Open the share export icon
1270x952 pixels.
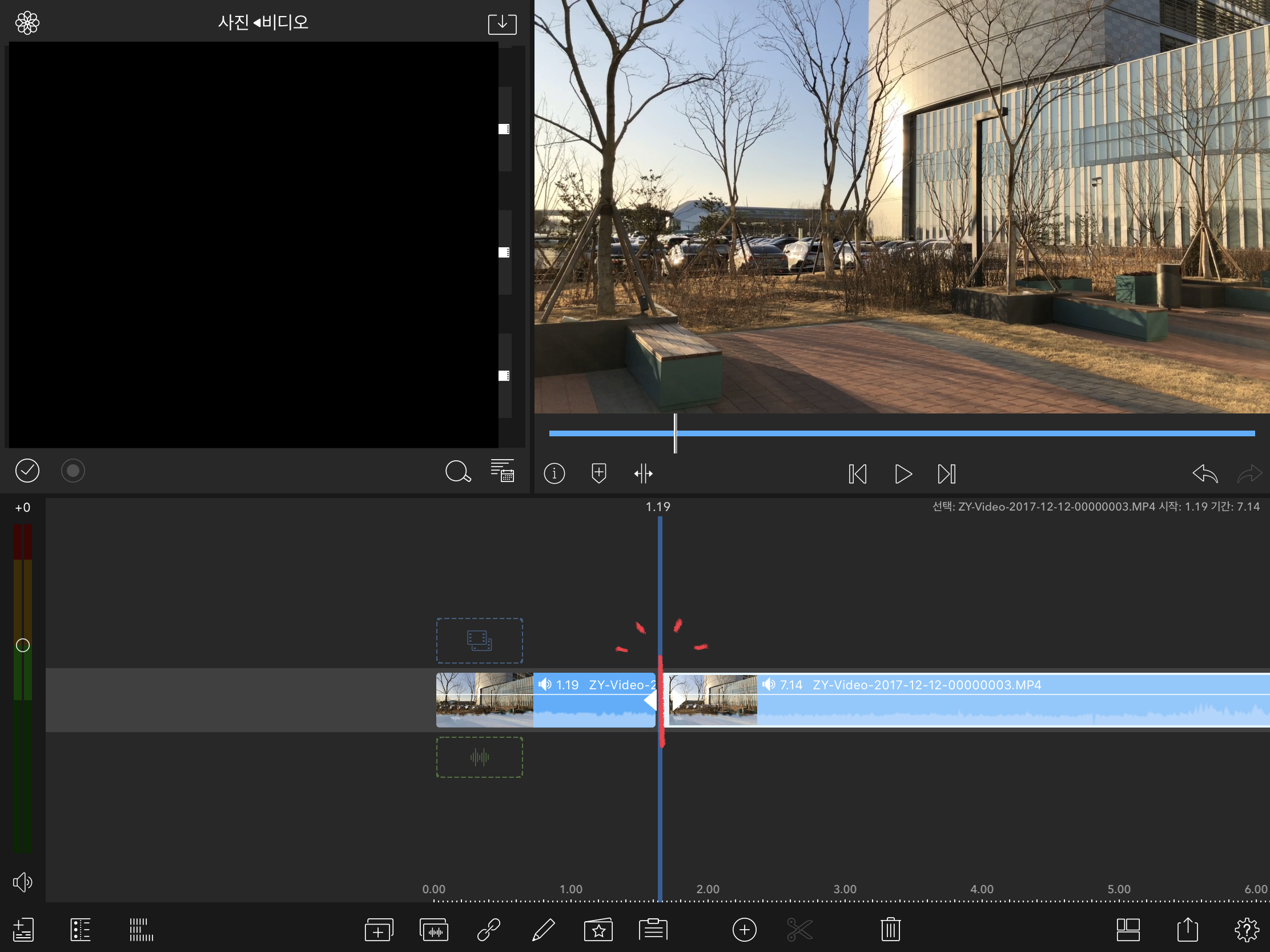(x=1187, y=930)
